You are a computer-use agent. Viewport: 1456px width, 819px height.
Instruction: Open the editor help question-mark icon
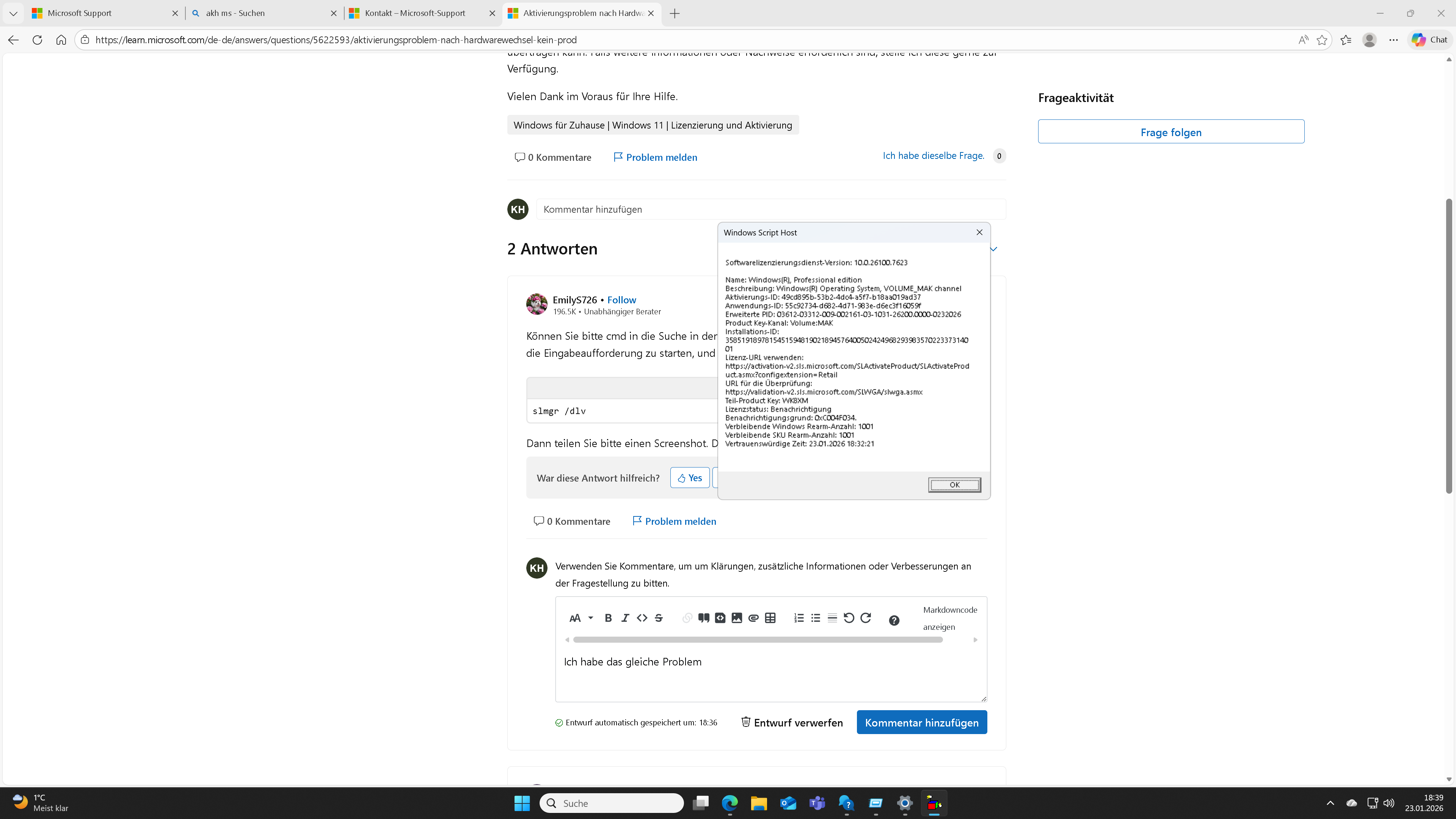[x=894, y=620]
